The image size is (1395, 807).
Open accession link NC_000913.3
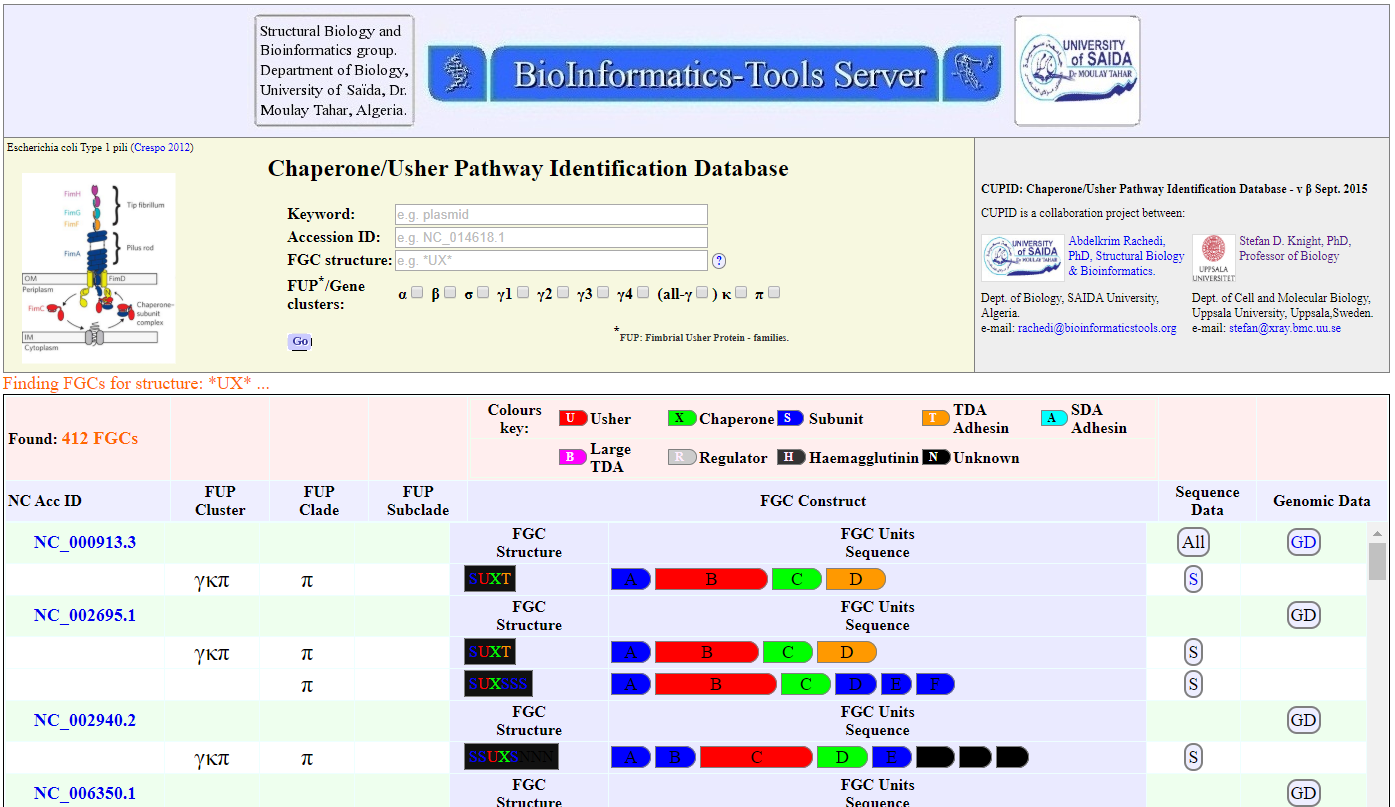85,543
